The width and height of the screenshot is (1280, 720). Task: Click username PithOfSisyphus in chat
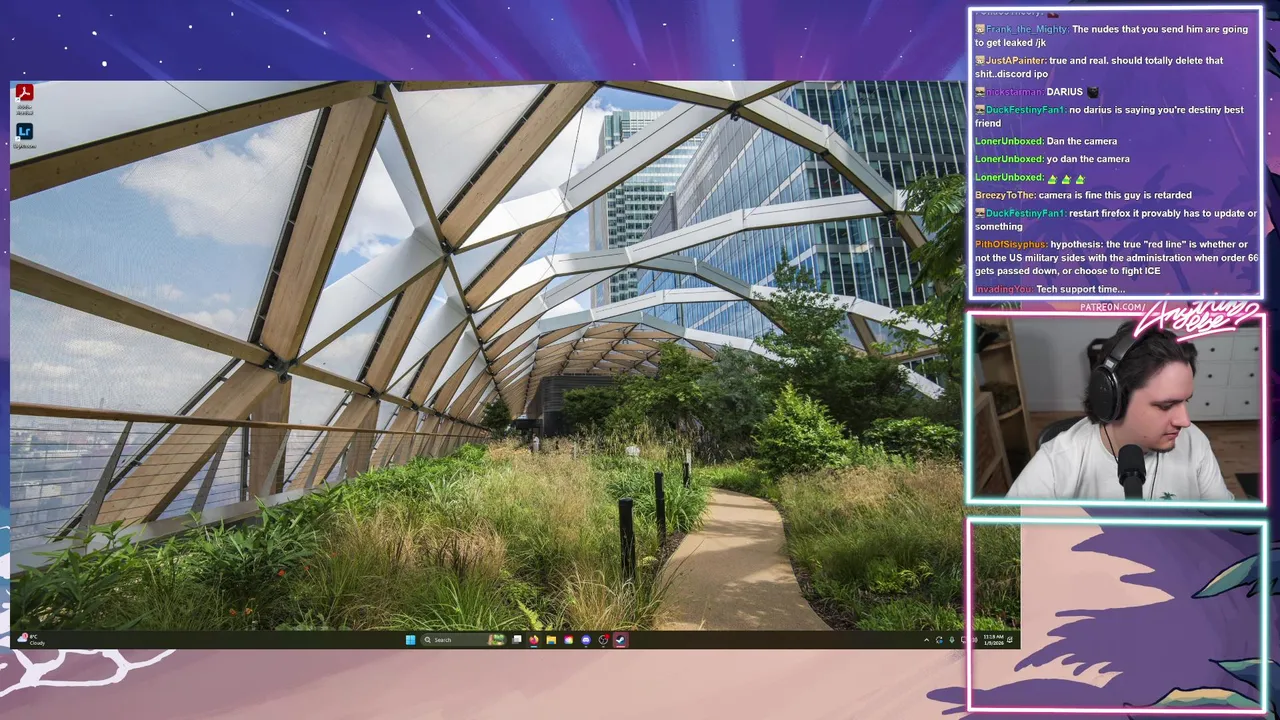(1011, 245)
